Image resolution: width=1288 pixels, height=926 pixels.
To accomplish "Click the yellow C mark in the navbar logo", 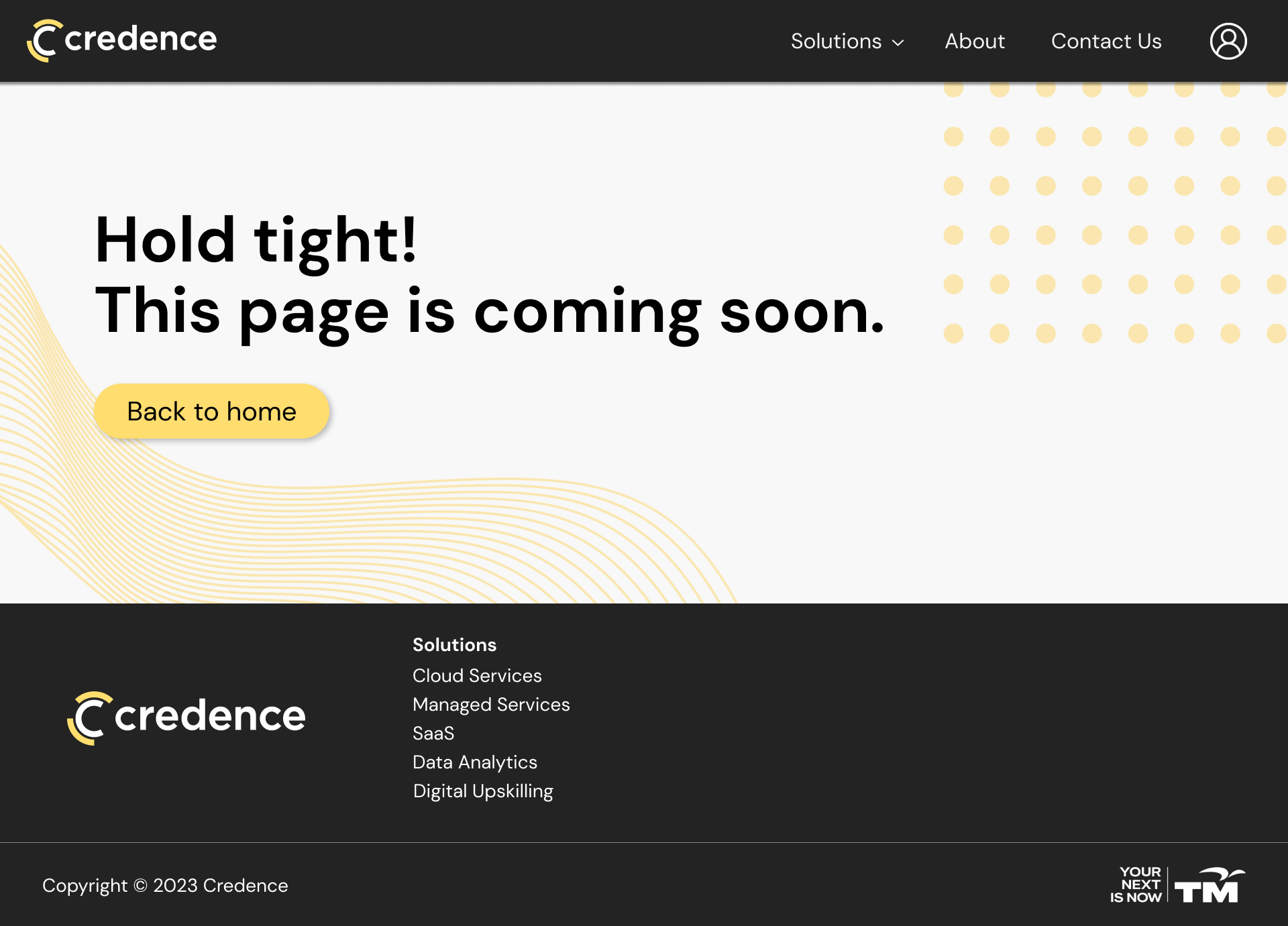I will 42,40.
